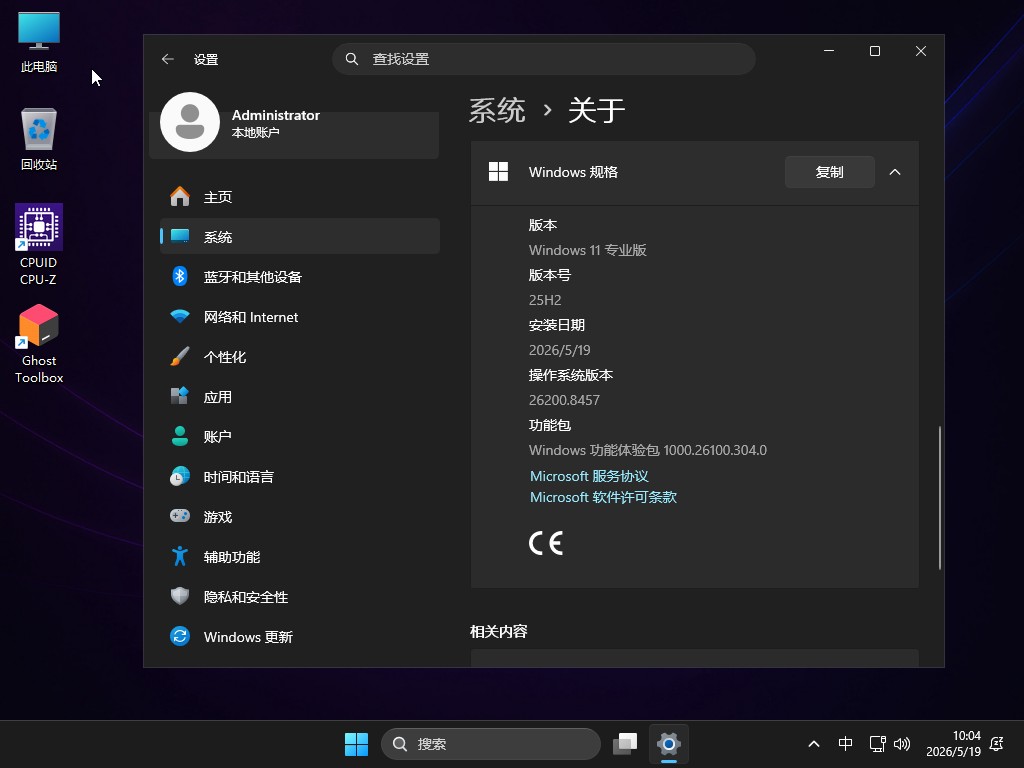Open 个性化 settings category
1024x768 pixels.
(x=300, y=357)
